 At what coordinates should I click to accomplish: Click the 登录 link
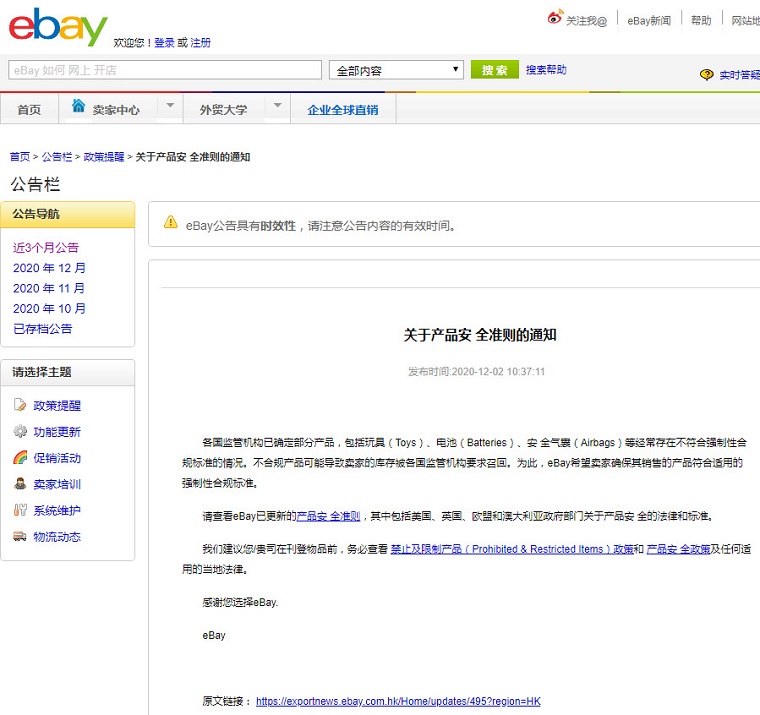pos(164,43)
